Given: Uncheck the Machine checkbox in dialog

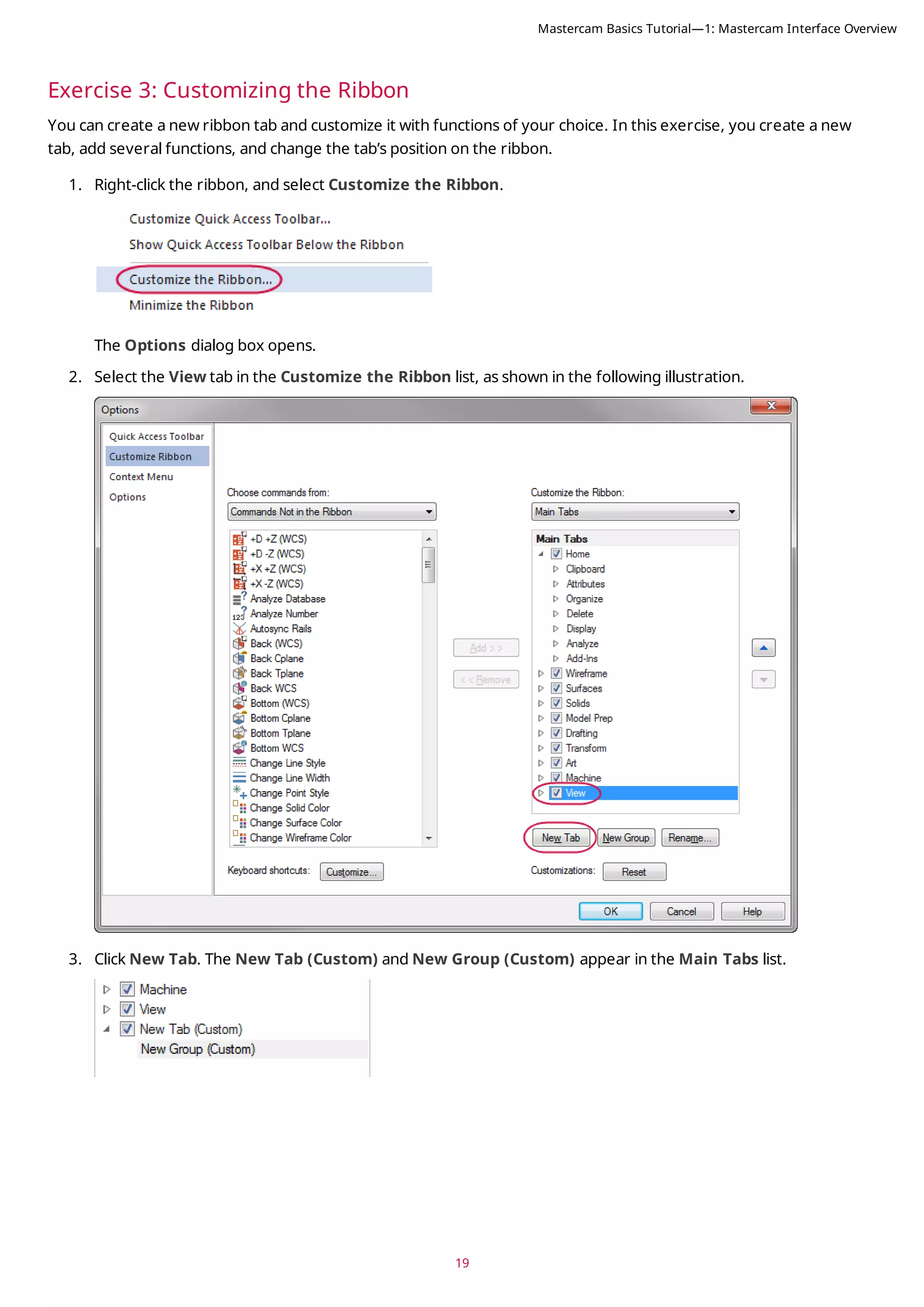Looking at the screenshot, I should point(556,778).
